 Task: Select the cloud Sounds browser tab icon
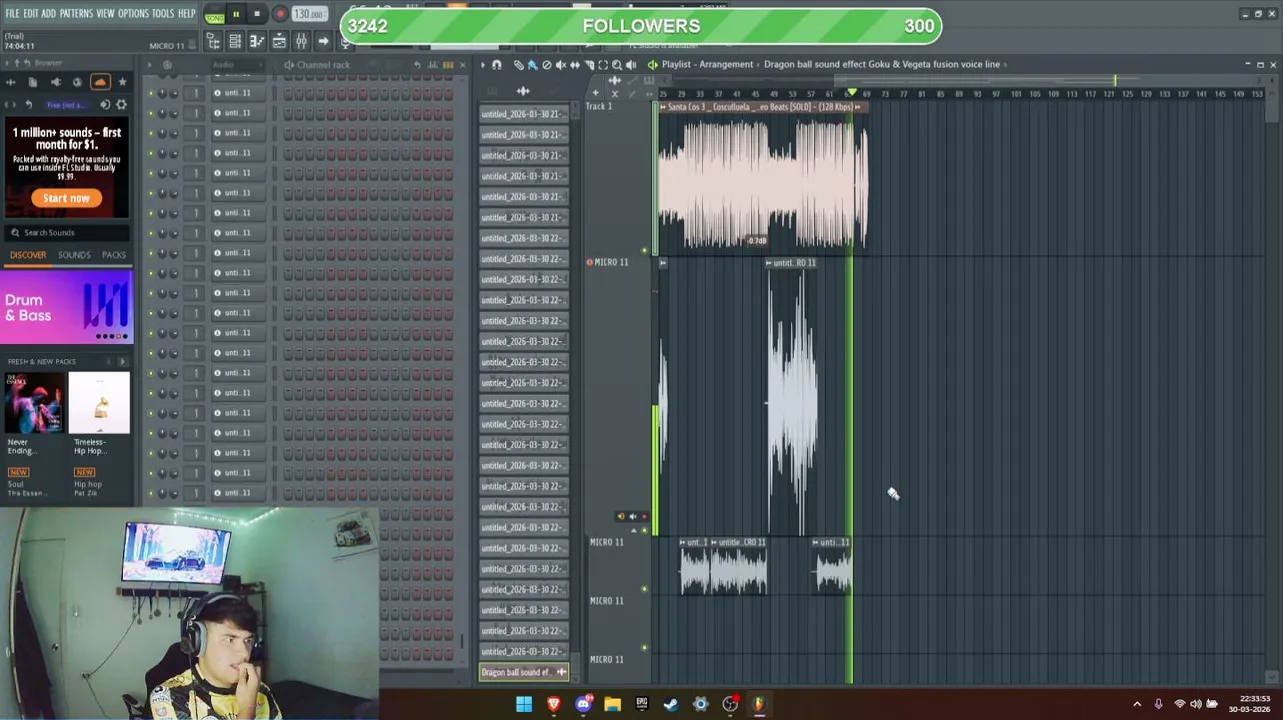pos(100,82)
